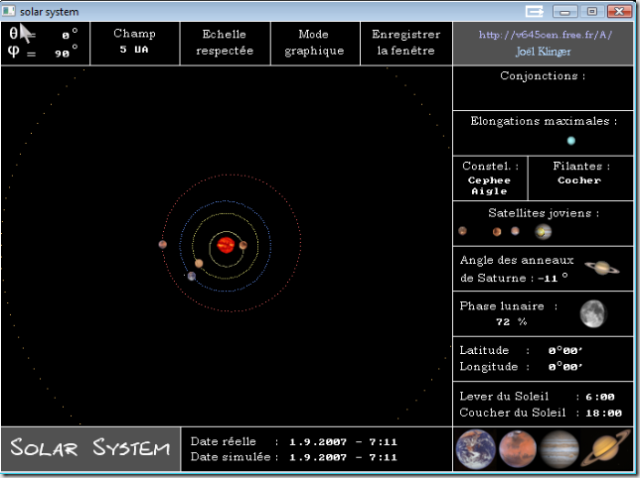The height and width of the screenshot is (478, 640).
Task: Click the Sun at orbit center
Action: (x=226, y=245)
